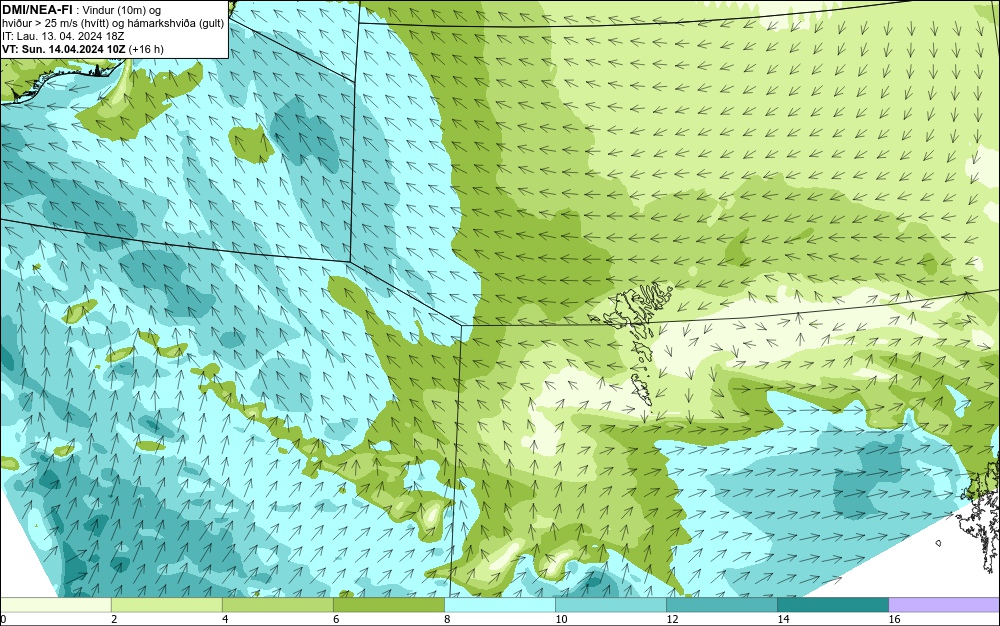Click the purple above-16 m/s legend swatch
The width and height of the screenshot is (1000, 626).
click(944, 604)
